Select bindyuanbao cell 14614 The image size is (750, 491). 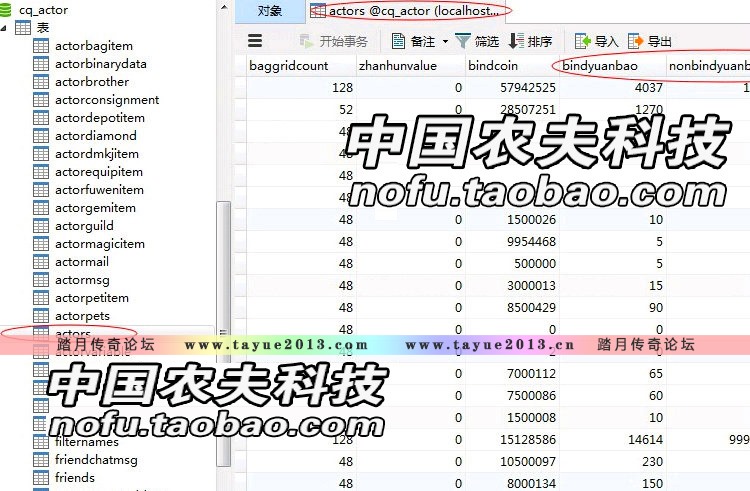(613, 440)
